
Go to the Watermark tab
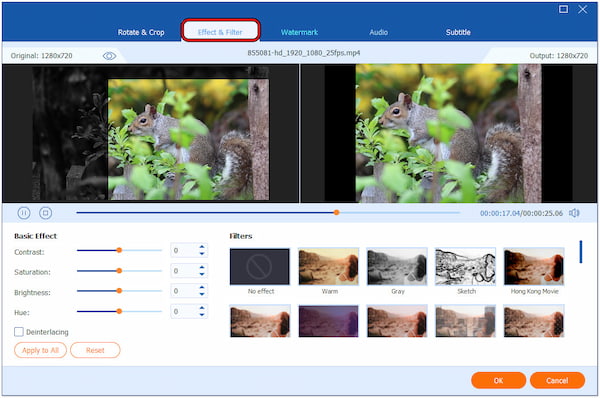[299, 32]
